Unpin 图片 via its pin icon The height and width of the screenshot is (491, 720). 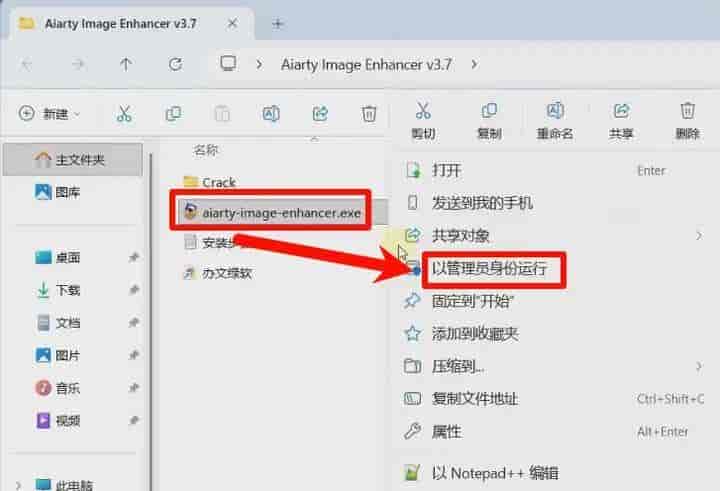click(x=134, y=355)
